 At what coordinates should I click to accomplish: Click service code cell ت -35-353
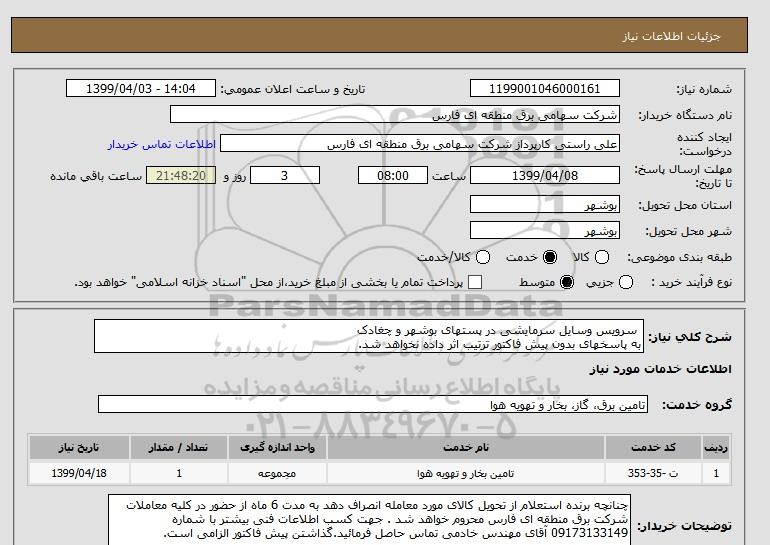click(653, 473)
